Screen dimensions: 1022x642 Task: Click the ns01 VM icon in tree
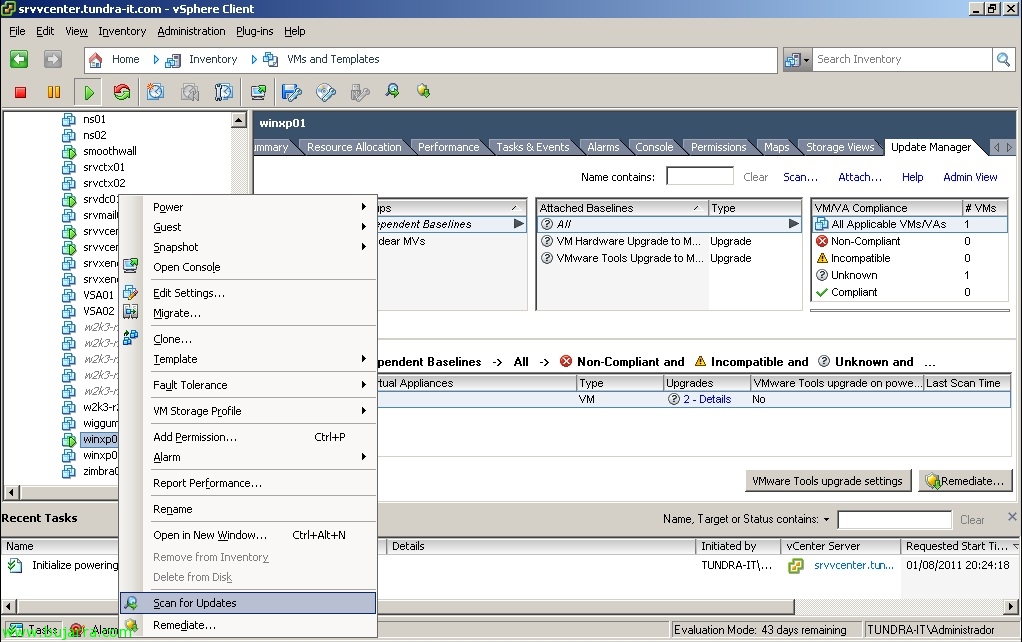[69, 119]
